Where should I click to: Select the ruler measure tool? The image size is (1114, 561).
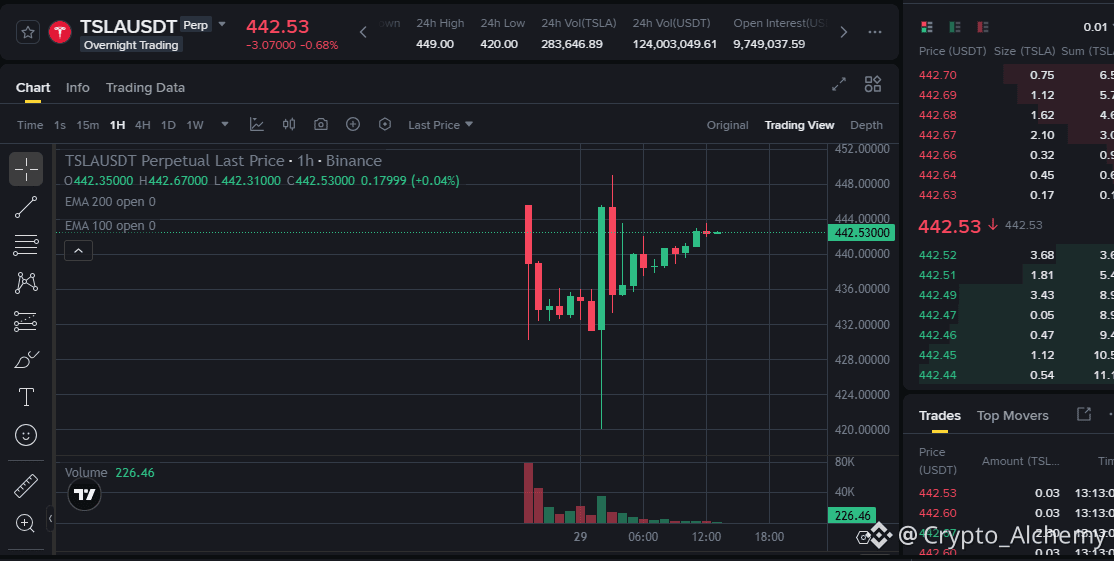point(26,486)
